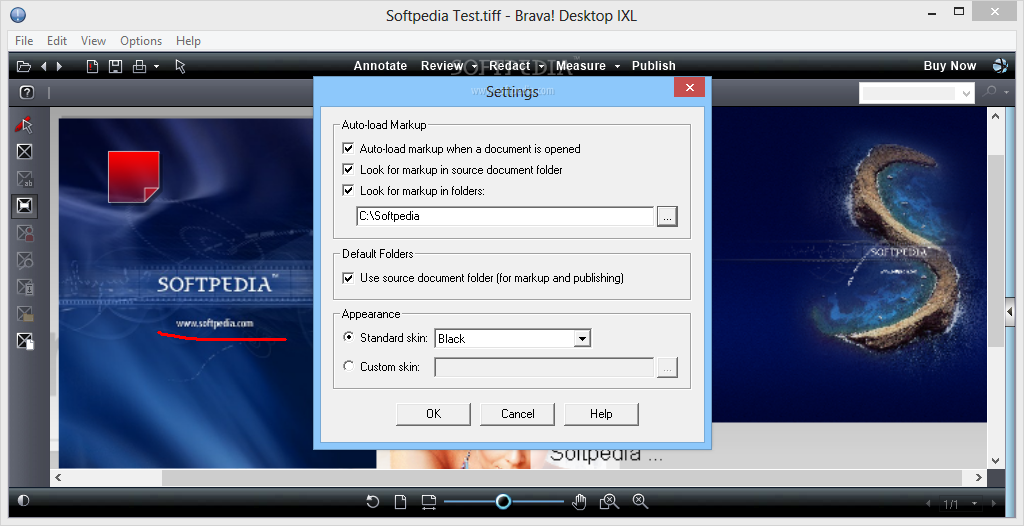
Task: Print using the printer icon
Action: pos(139,66)
